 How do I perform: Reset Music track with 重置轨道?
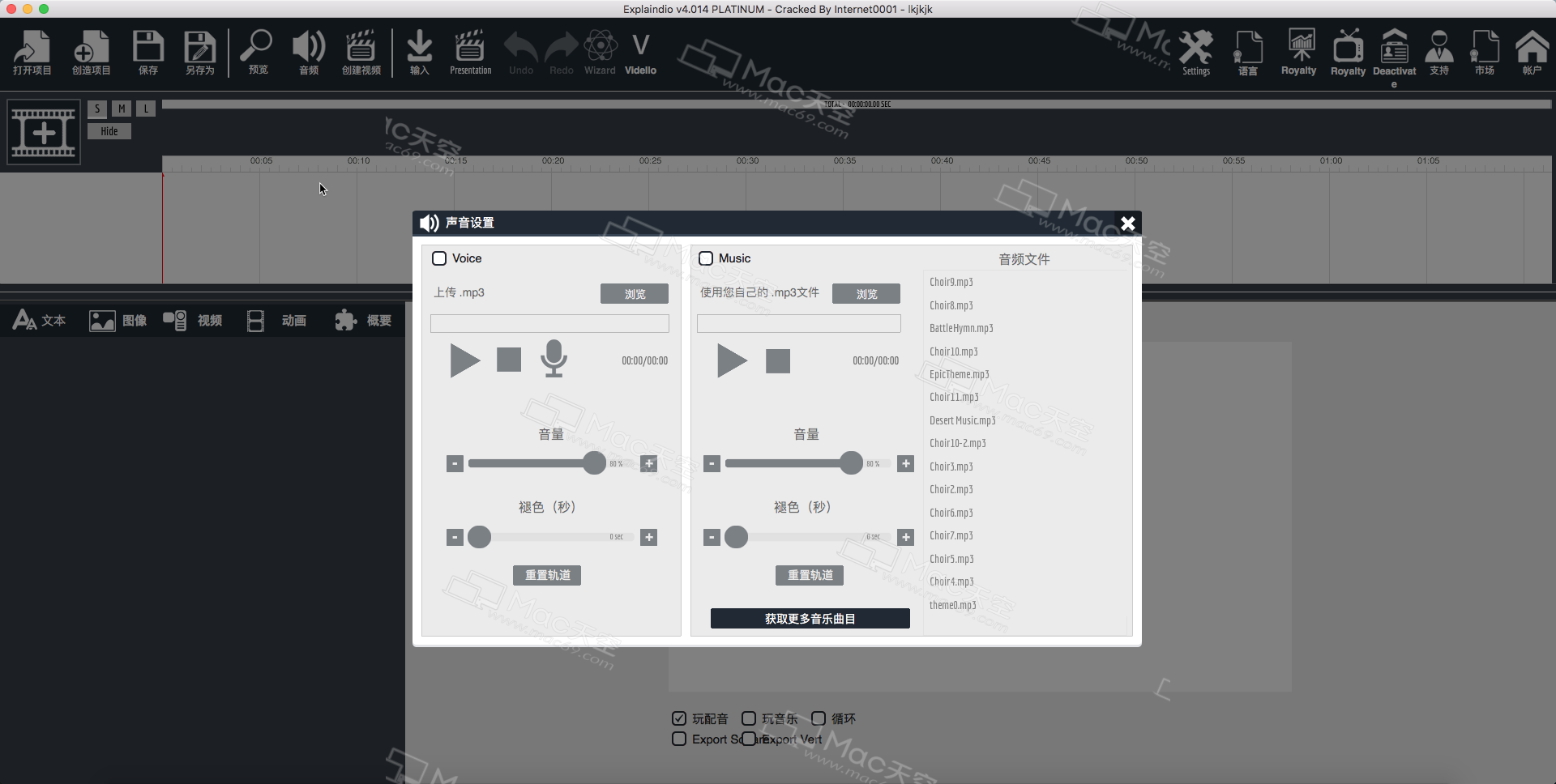810,575
